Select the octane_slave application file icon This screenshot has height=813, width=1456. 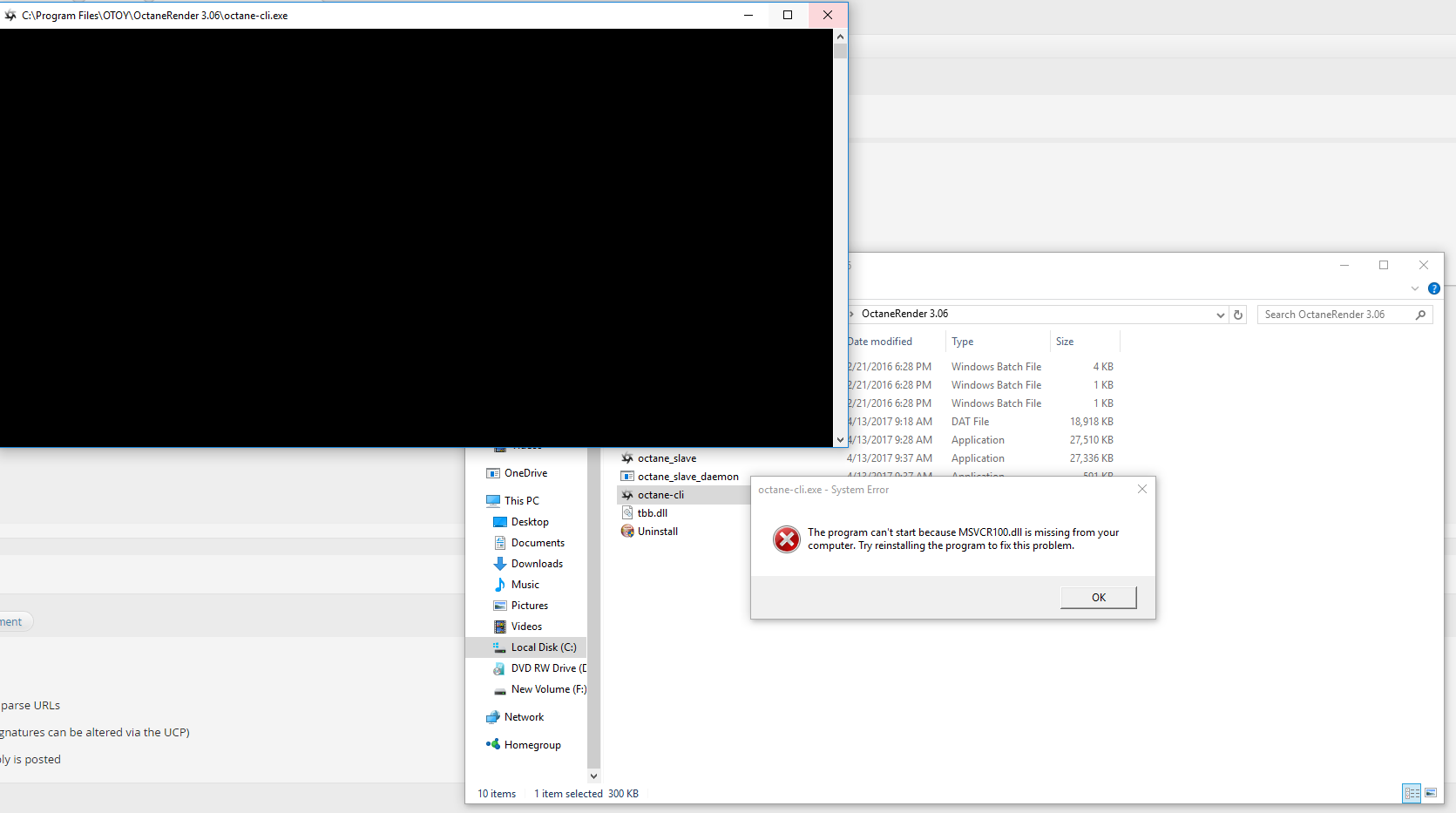627,457
